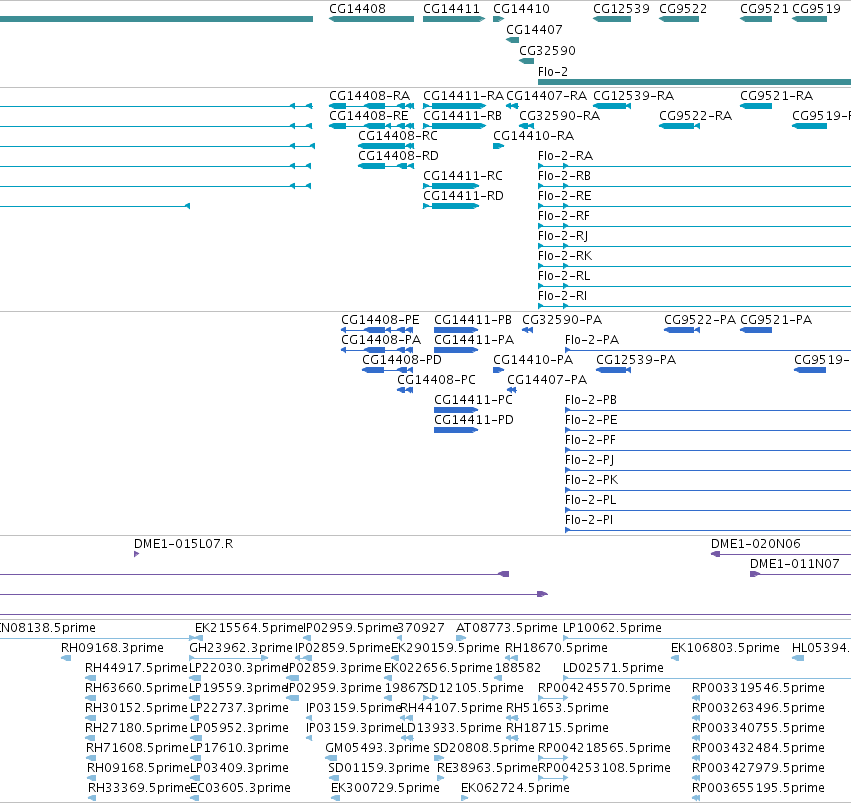
Task: Select protein Flo-2-PA label
Action: pyautogui.click(x=592, y=340)
